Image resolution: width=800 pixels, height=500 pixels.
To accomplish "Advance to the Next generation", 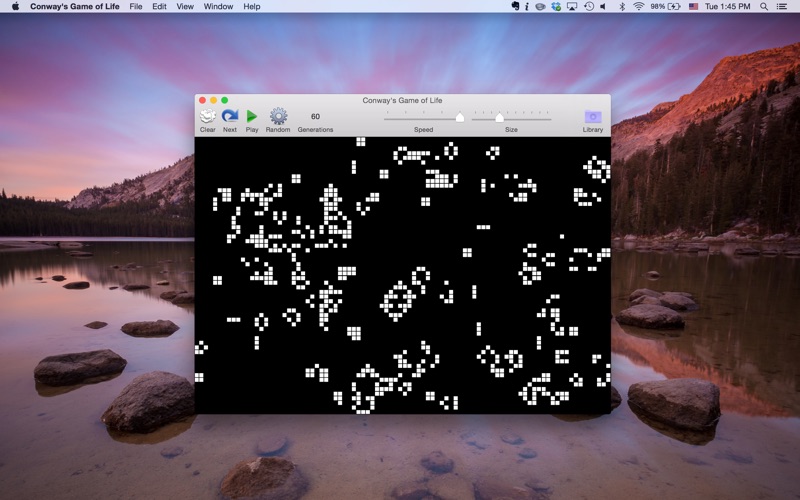I will 230,120.
